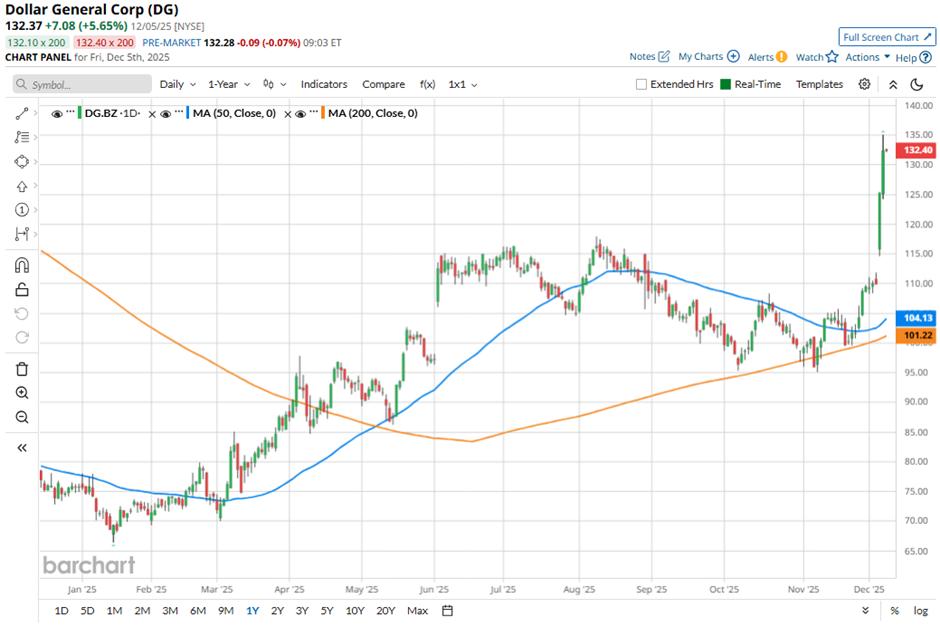Open chart settings gear icon
The width and height of the screenshot is (940, 627).
tap(864, 84)
